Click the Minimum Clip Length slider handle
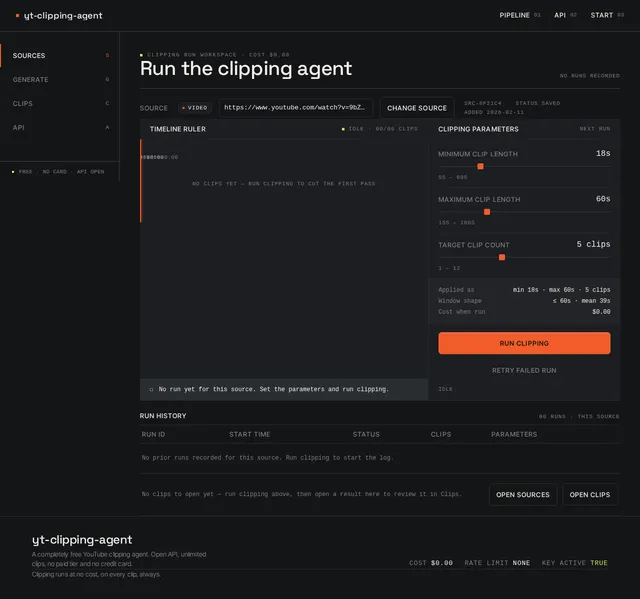 click(480, 166)
